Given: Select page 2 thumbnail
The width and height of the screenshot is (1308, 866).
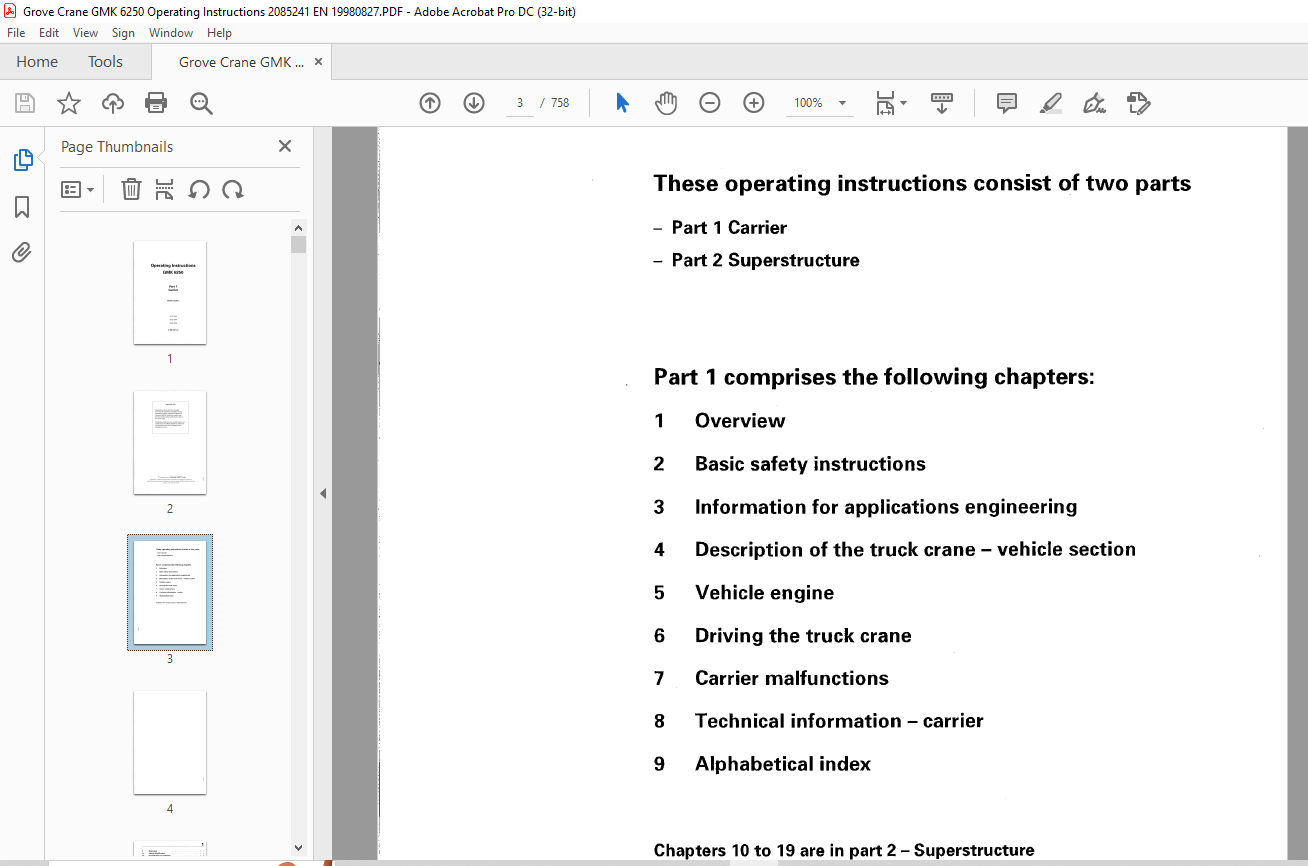Looking at the screenshot, I should [x=170, y=443].
